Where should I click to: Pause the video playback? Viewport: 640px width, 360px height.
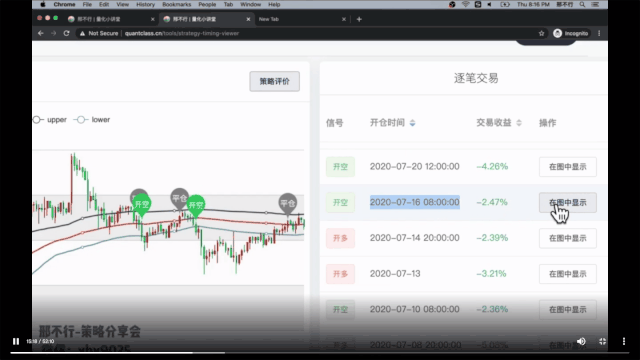coord(16,341)
